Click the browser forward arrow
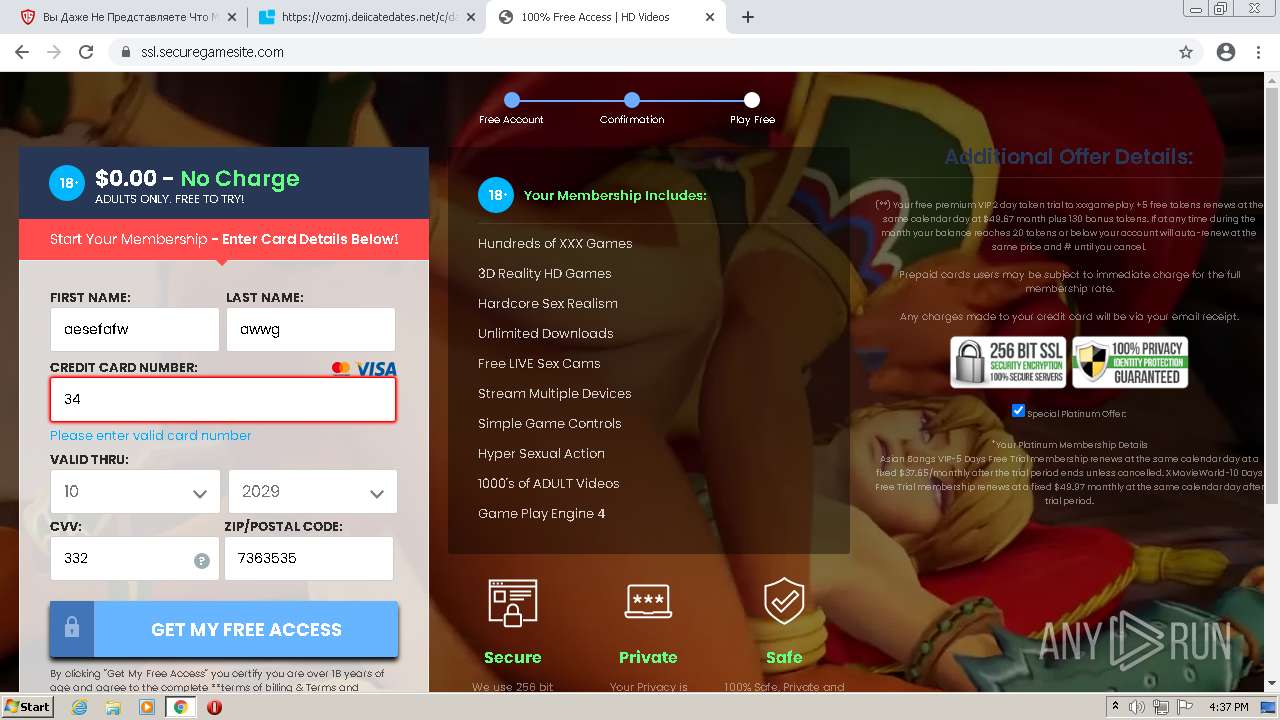Viewport: 1280px width, 720px height. tap(54, 52)
